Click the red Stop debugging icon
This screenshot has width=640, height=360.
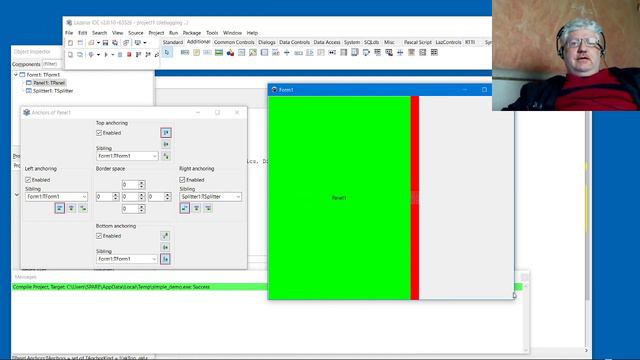129,54
